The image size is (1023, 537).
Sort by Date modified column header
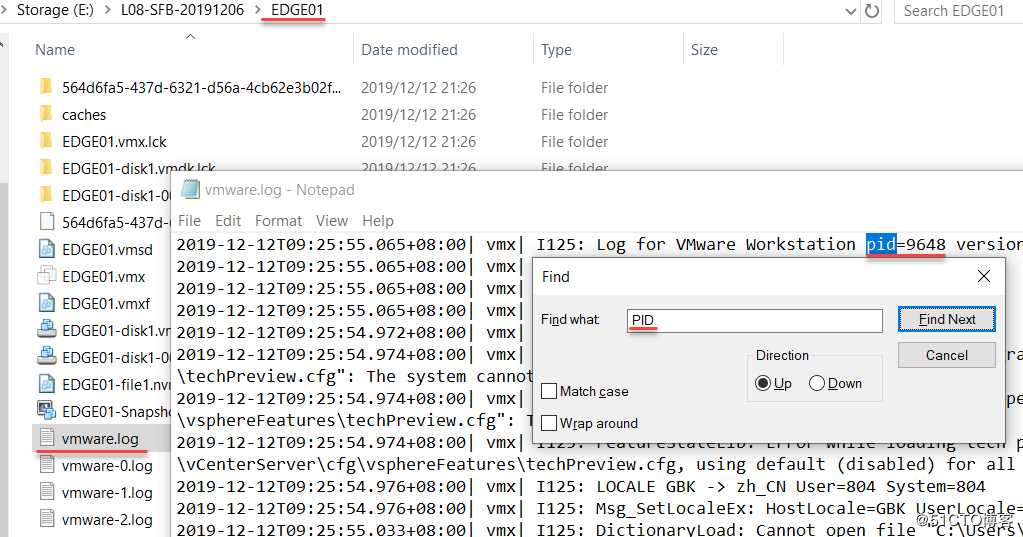click(409, 50)
